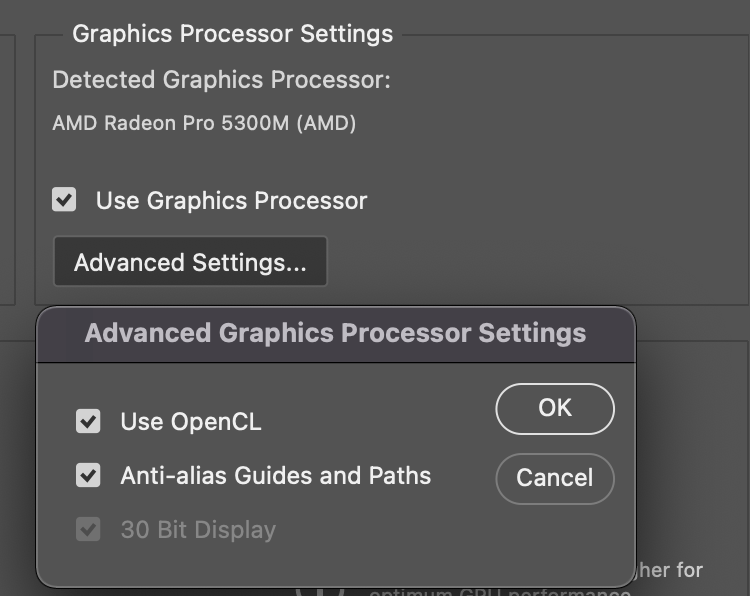Click the checkmark glyph next to Use OpenCL
Image resolution: width=750 pixels, height=596 pixels.
(88, 422)
